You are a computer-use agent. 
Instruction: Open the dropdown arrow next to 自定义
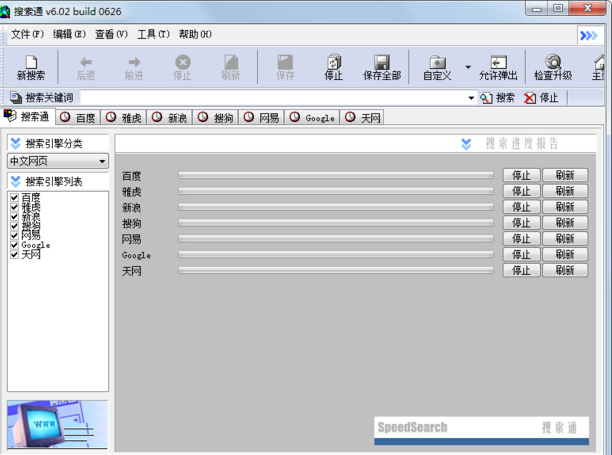[x=468, y=67]
